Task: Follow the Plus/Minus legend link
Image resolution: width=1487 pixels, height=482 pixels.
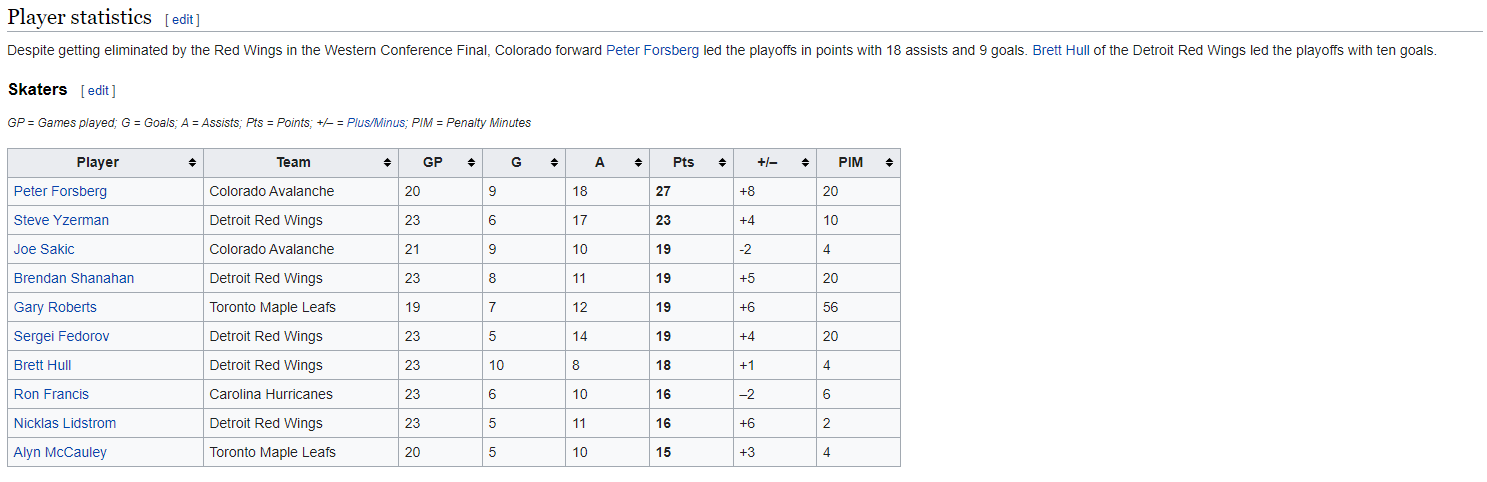Action: pos(376,123)
